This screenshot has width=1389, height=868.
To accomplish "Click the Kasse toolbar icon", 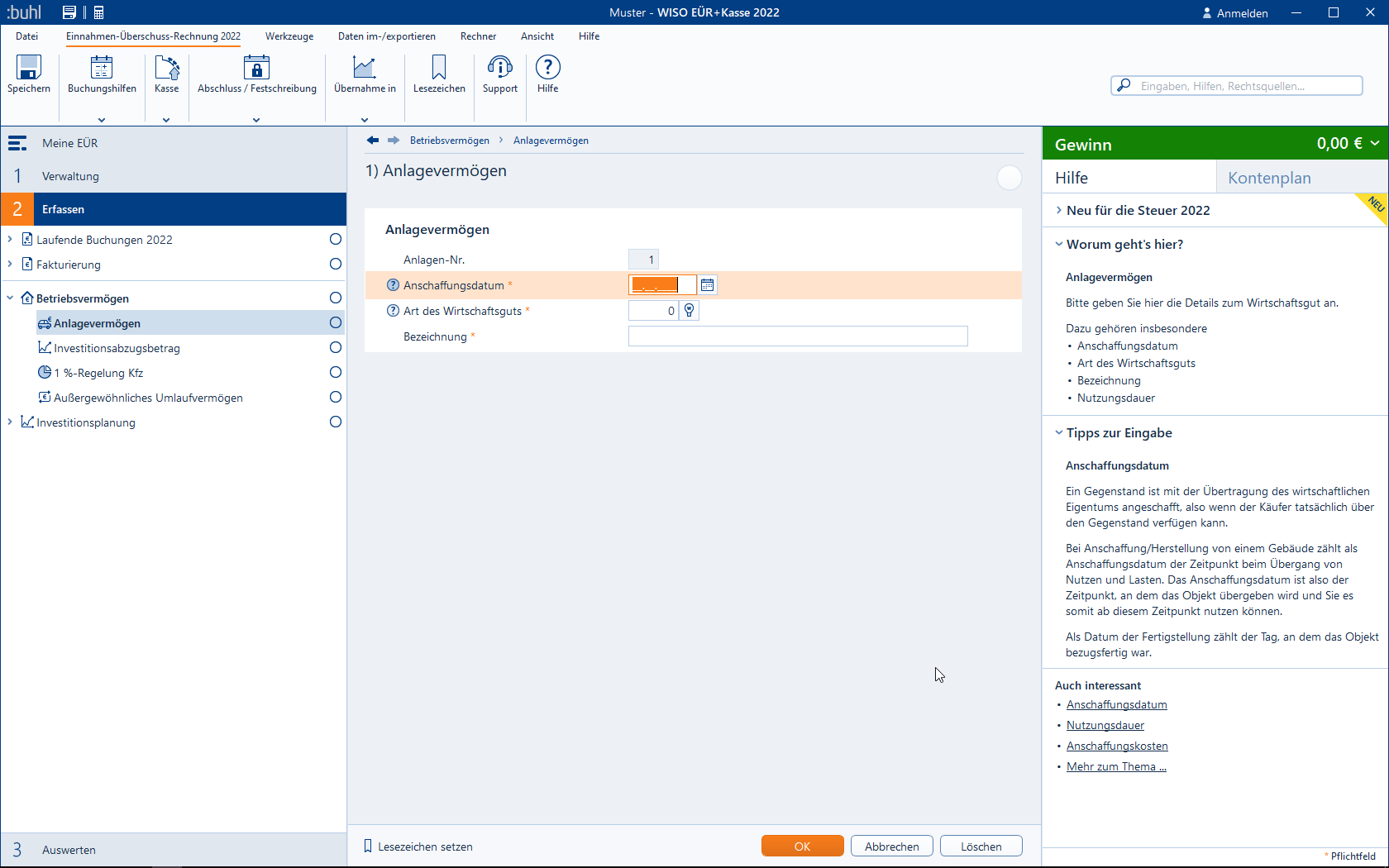I will [166, 68].
